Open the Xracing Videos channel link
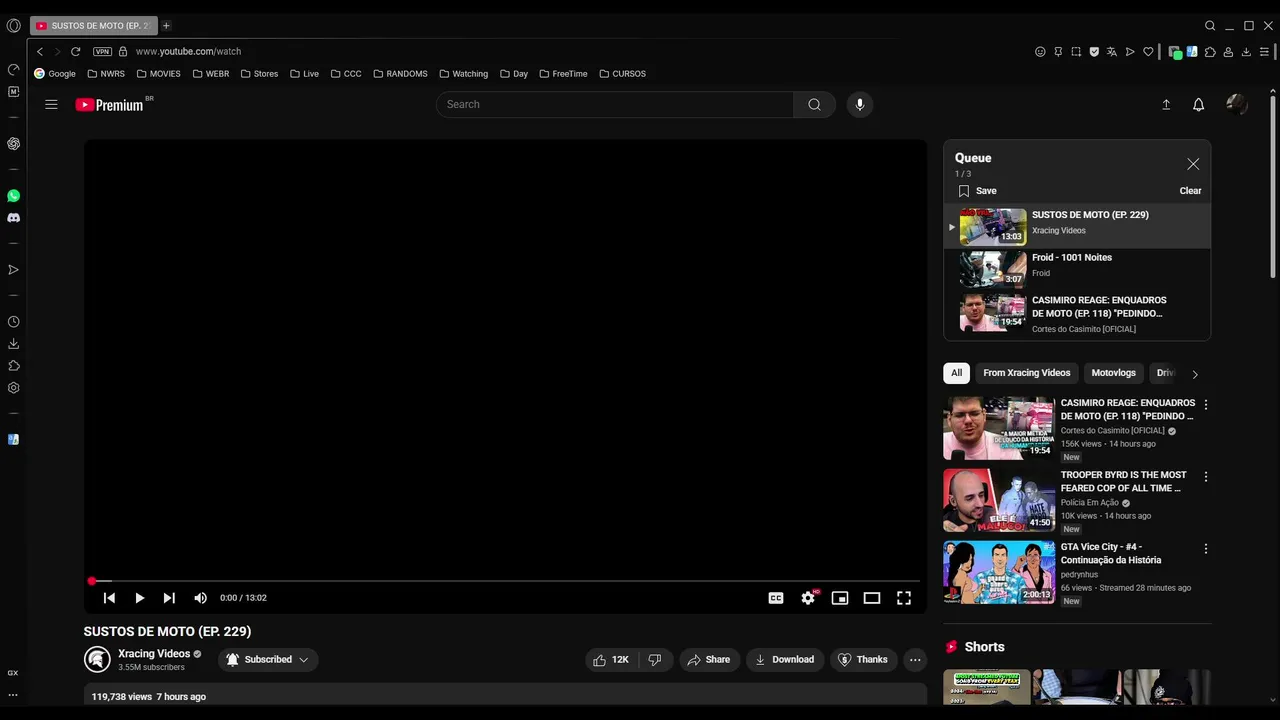 pos(154,654)
